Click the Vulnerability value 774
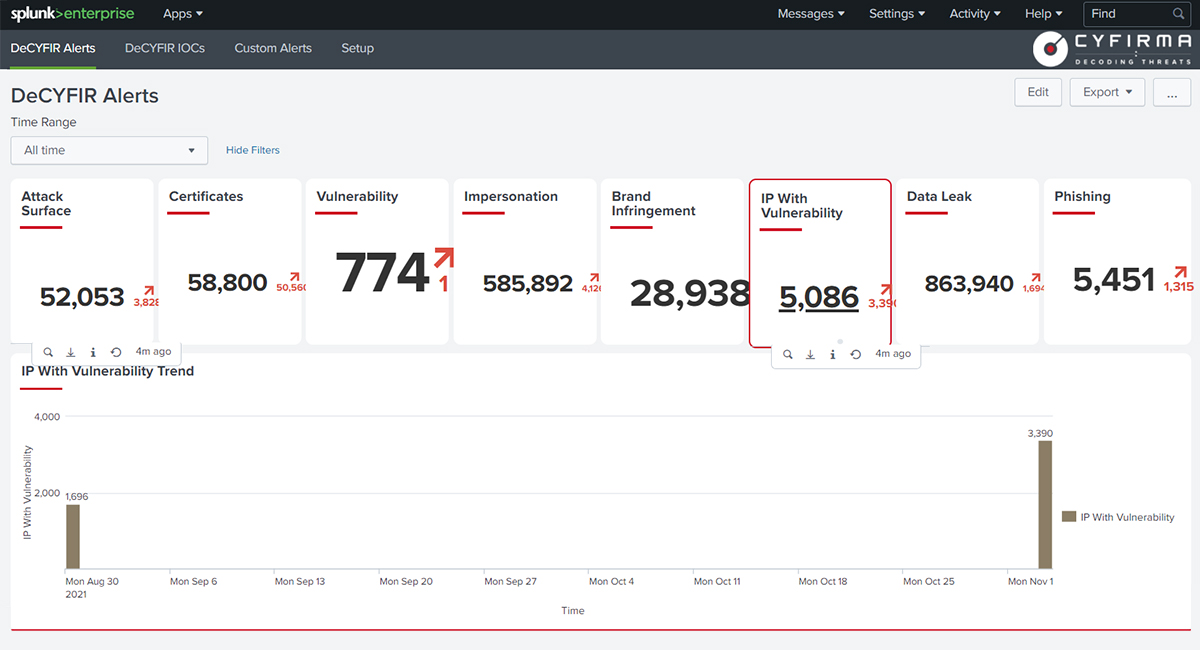This screenshot has width=1200, height=650. tap(382, 272)
